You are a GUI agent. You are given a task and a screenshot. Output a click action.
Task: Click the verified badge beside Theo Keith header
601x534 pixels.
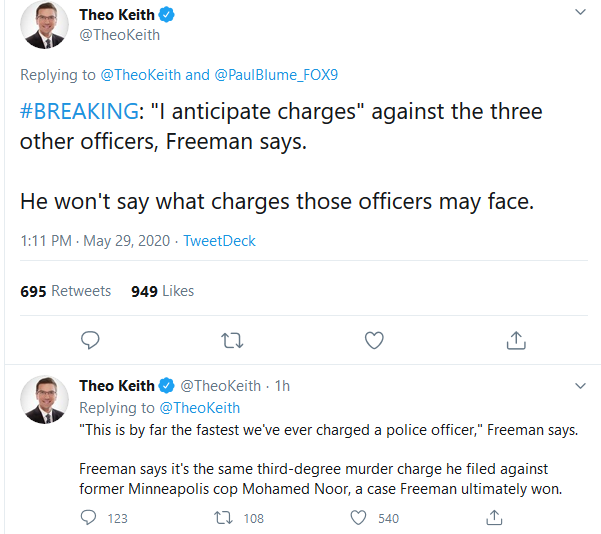tap(168, 15)
